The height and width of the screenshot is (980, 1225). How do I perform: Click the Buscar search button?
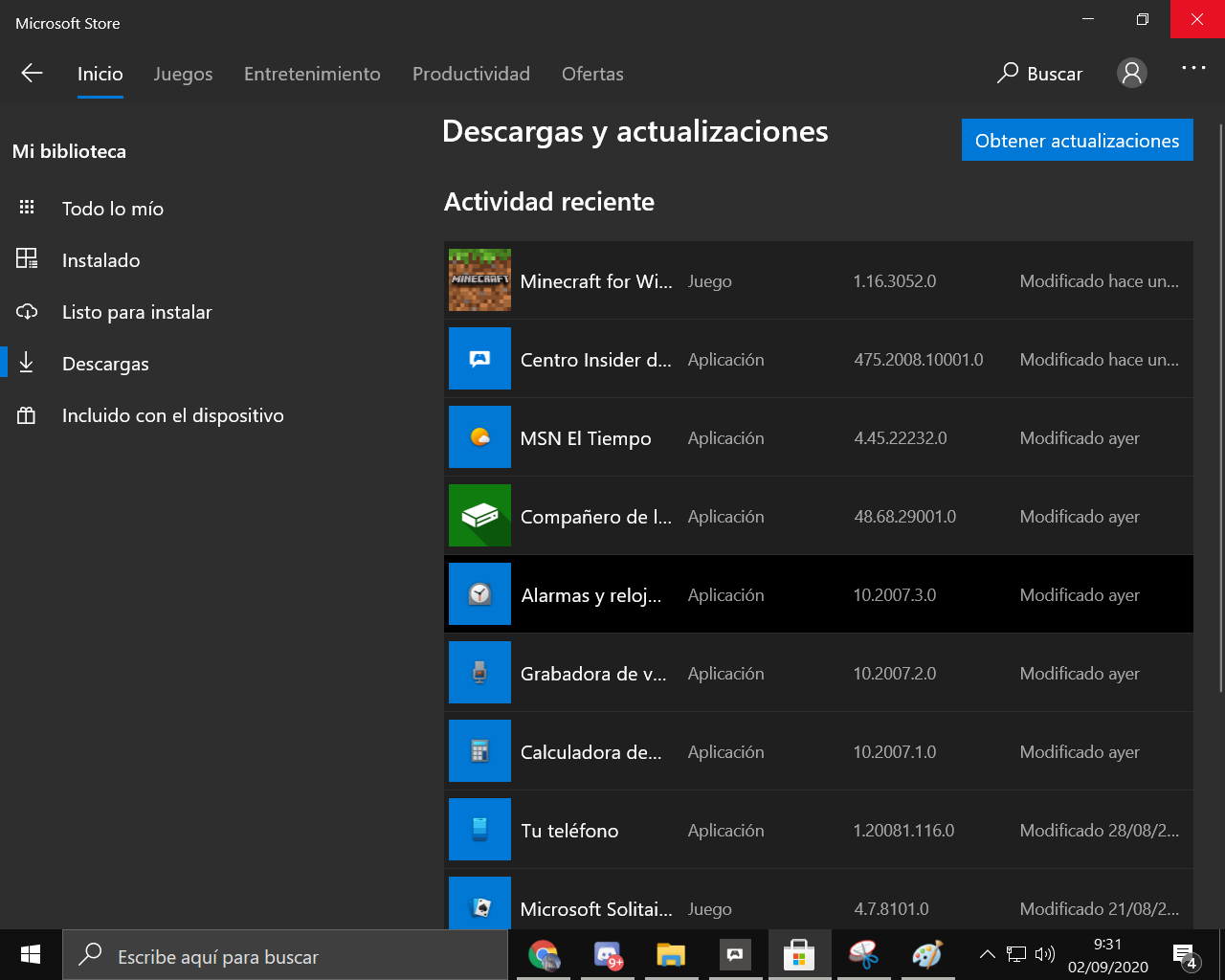1039,74
